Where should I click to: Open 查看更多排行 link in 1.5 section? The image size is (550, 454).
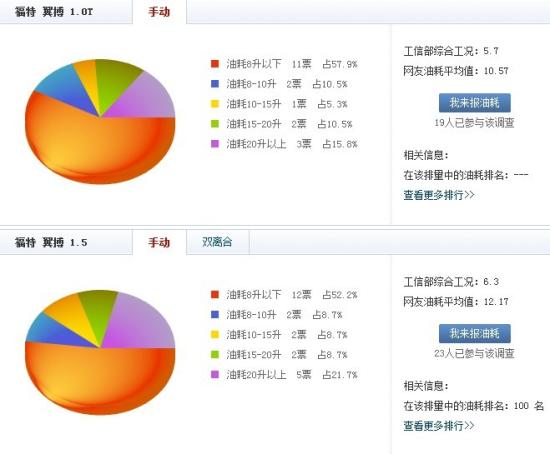(439, 426)
